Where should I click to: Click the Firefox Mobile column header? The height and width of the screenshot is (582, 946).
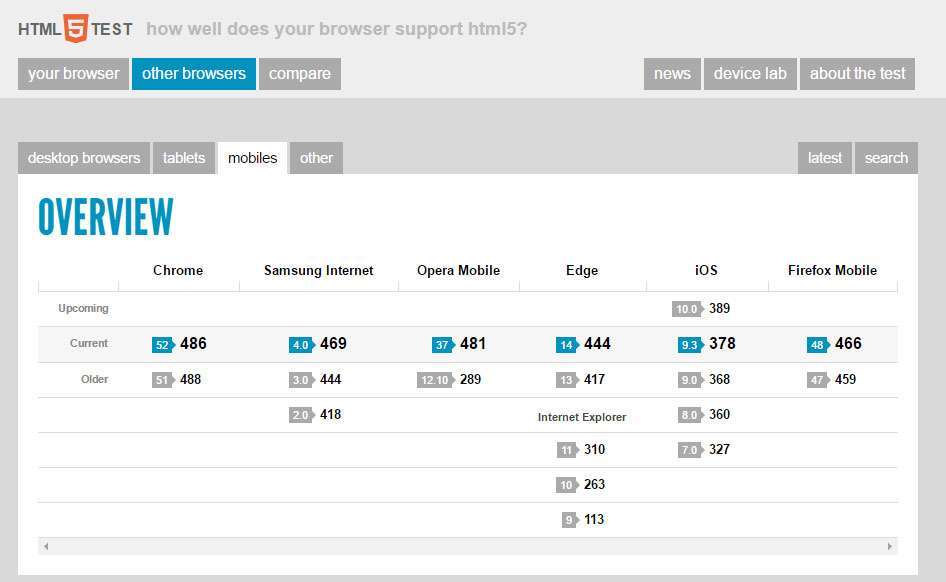(x=833, y=270)
